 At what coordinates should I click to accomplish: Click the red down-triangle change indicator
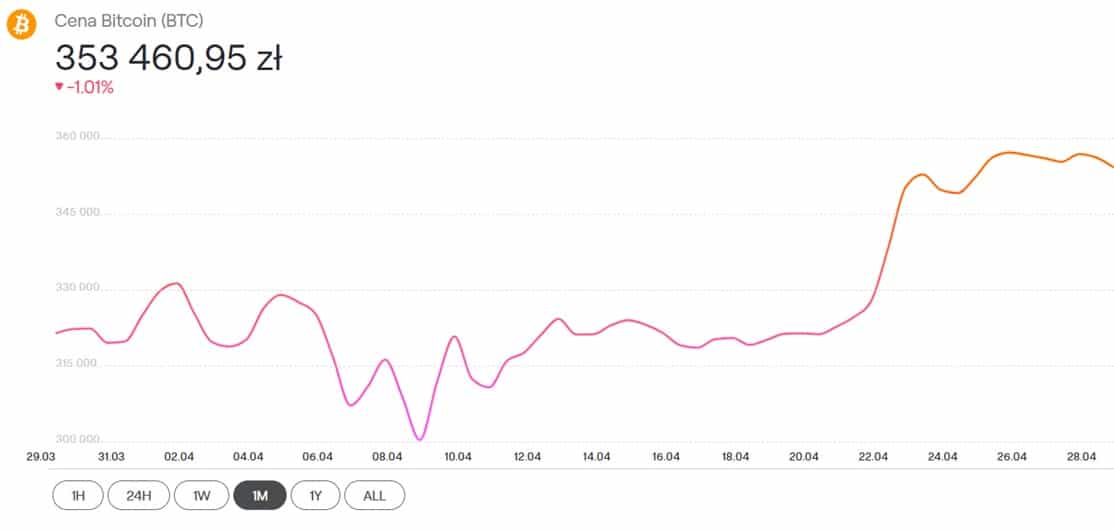(59, 87)
